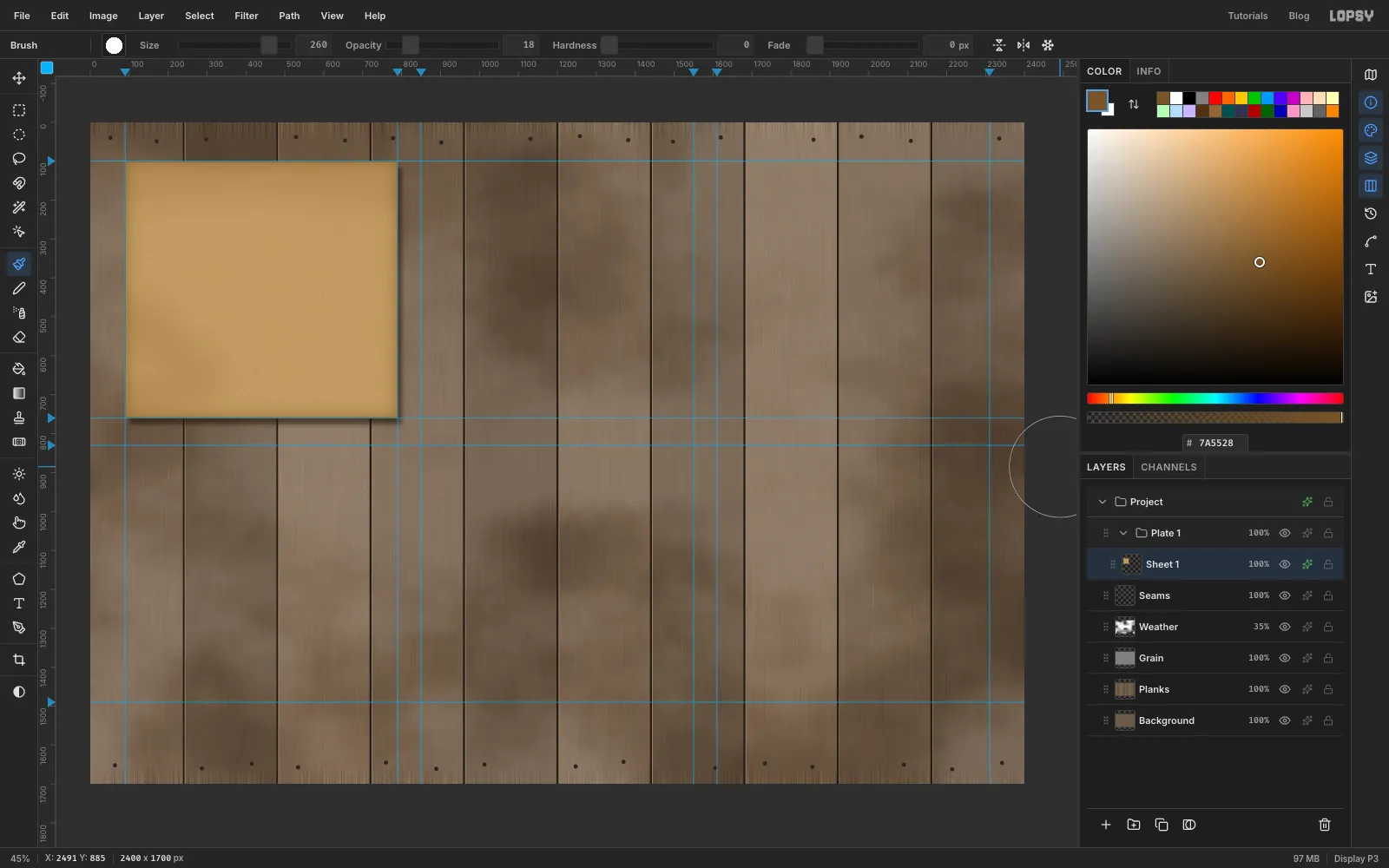The width and height of the screenshot is (1389, 868).
Task: Toggle lock on Background layer
Action: pos(1328,720)
